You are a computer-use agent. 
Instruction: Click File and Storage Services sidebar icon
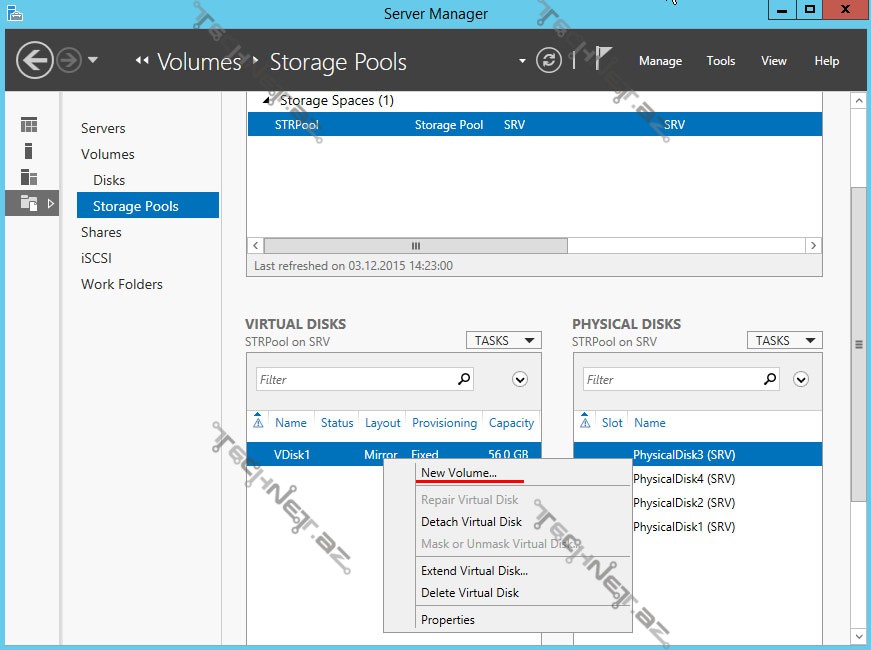[x=29, y=203]
